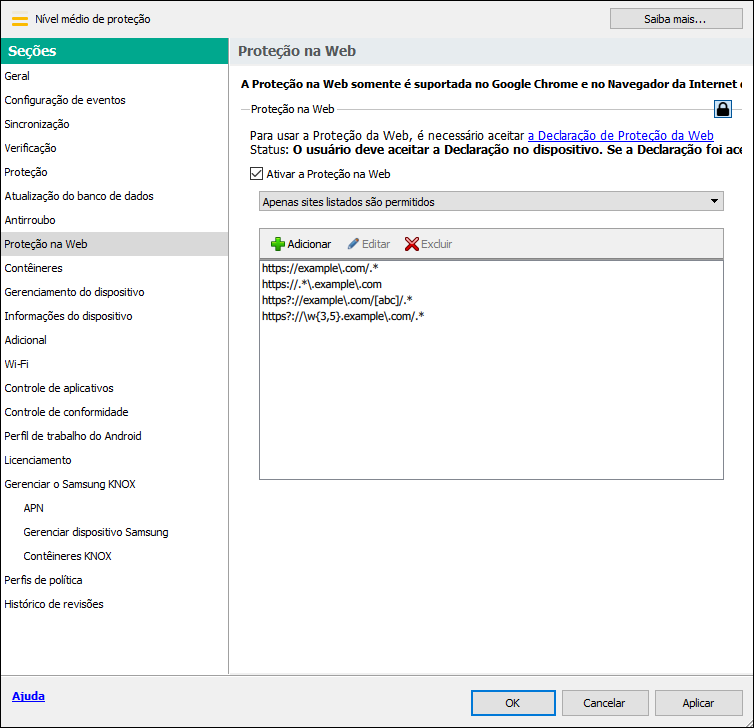
Task: Open the Wi-Fi section
Action: [114, 364]
